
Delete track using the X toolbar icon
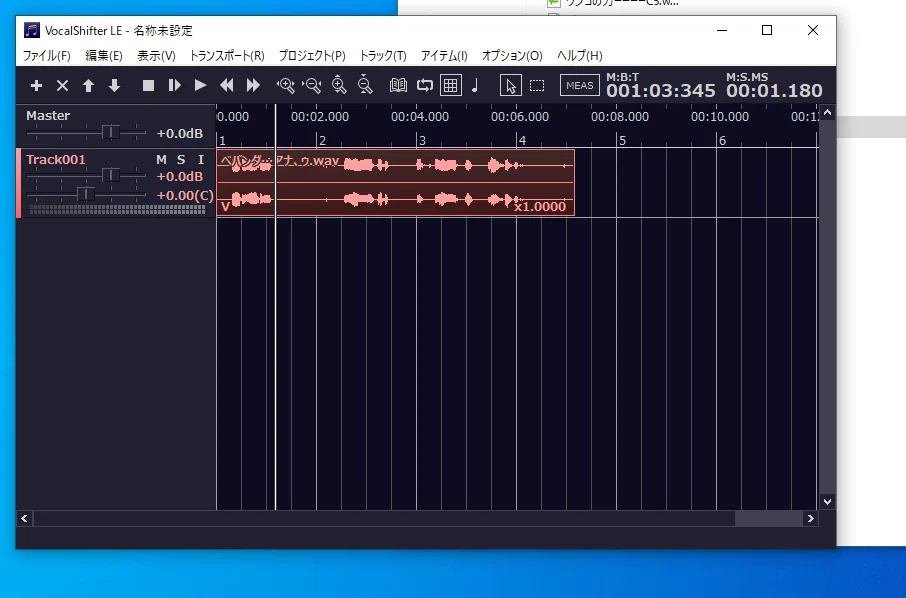click(x=62, y=86)
